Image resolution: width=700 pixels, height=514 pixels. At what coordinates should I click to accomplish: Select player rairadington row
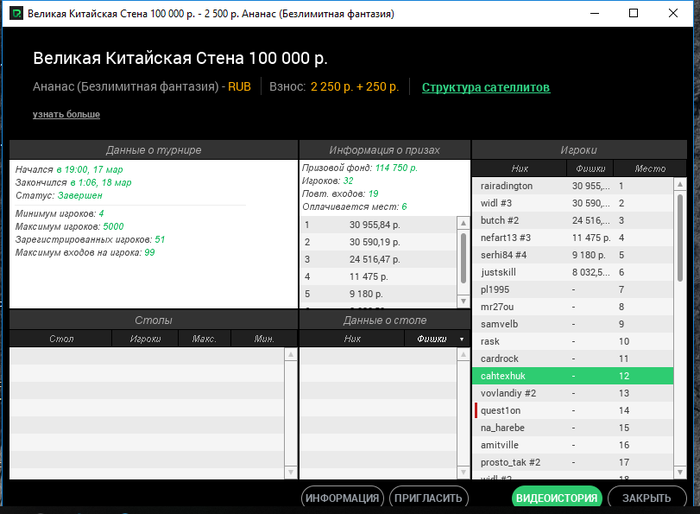point(572,186)
